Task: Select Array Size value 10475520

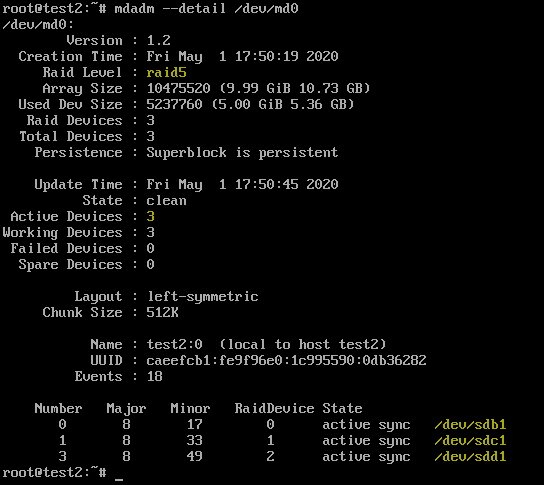Action: [178, 88]
